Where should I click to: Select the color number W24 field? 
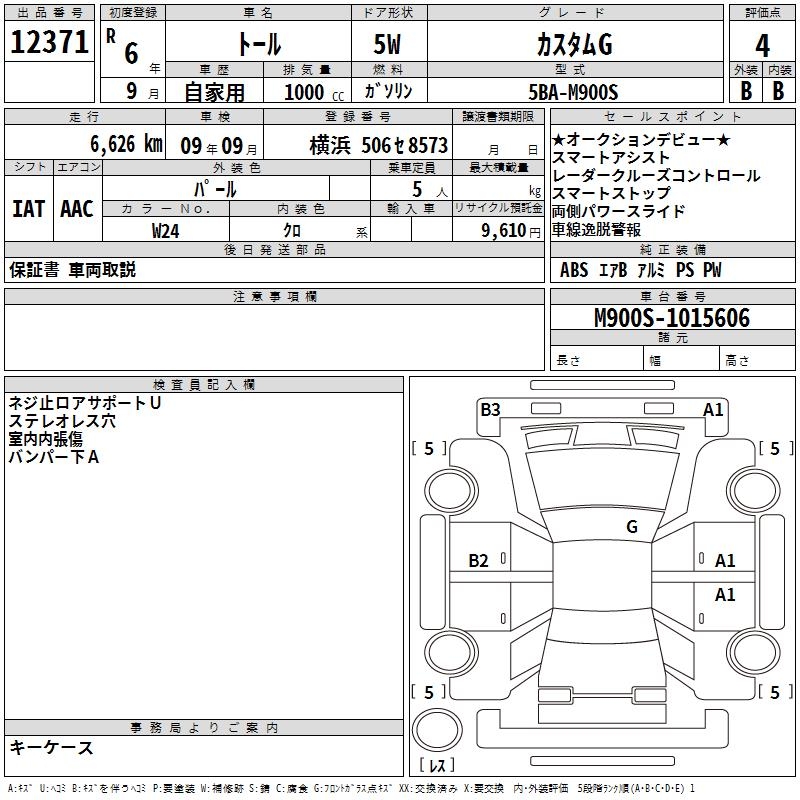point(165,231)
